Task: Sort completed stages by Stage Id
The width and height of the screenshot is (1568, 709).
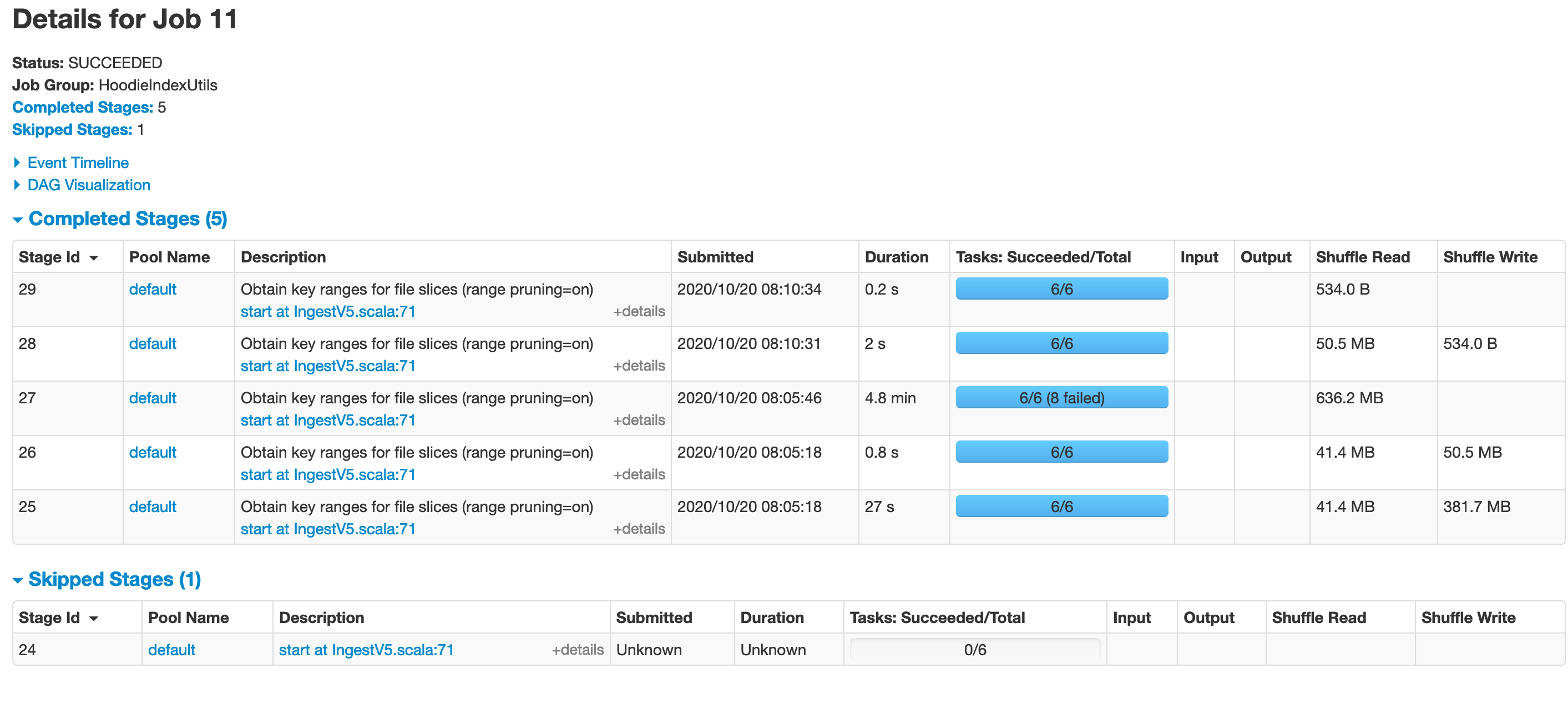Action: [x=58, y=257]
